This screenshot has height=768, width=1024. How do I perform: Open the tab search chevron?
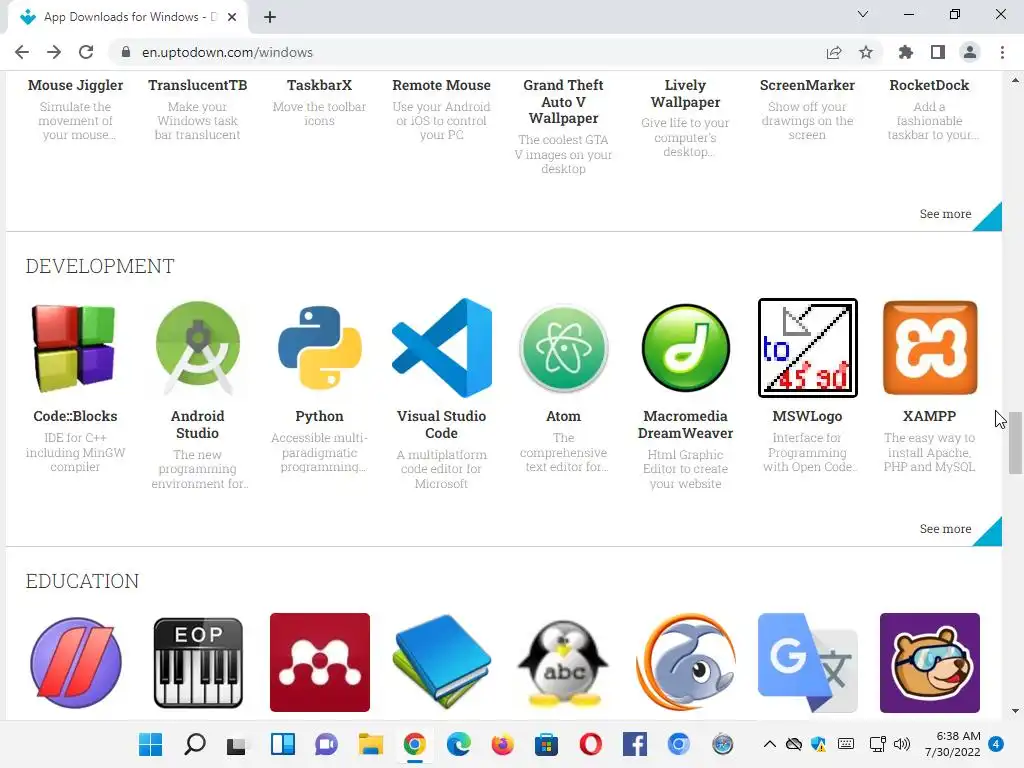coord(863,14)
